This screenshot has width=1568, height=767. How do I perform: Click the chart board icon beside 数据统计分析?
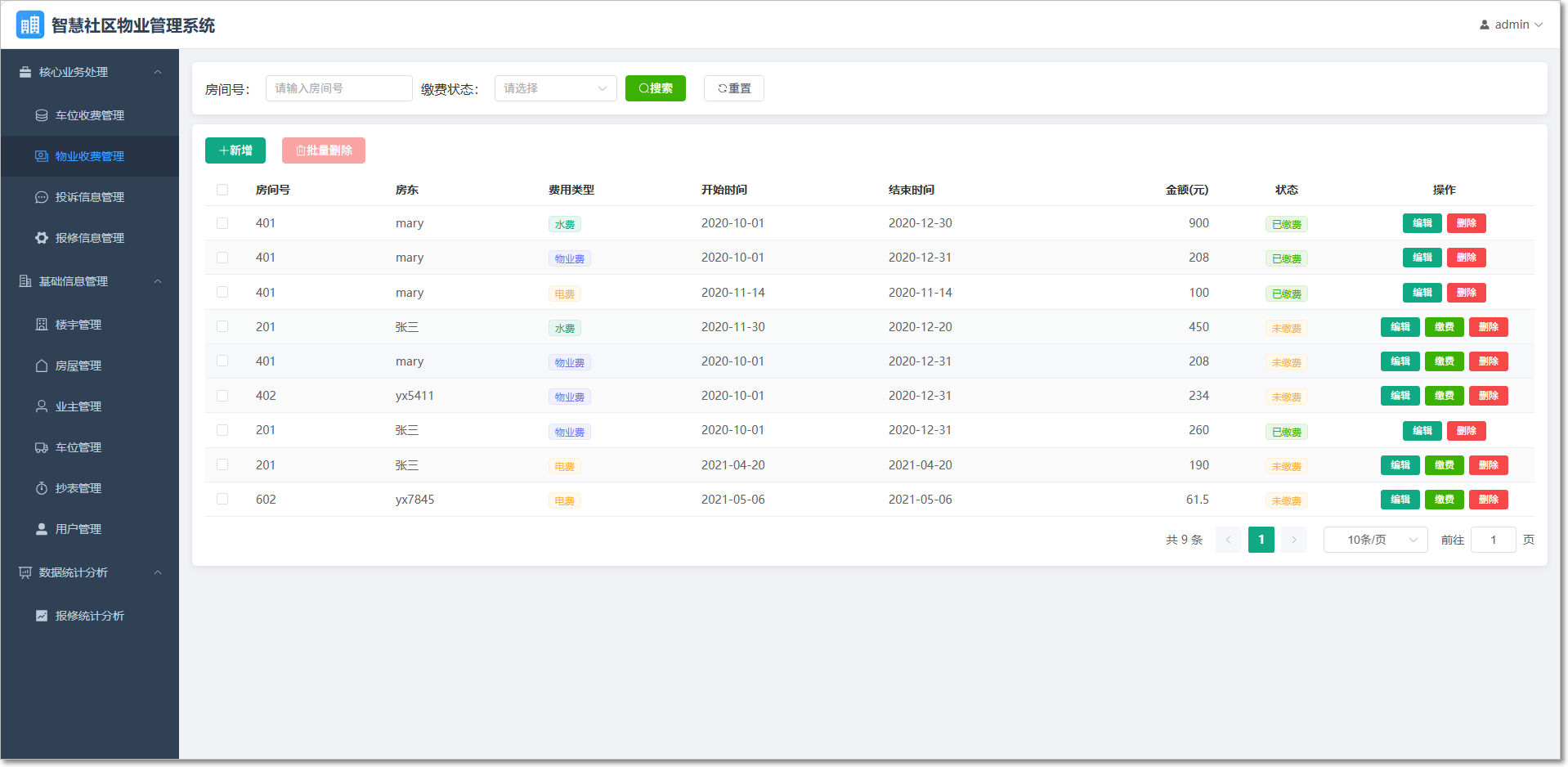click(25, 572)
